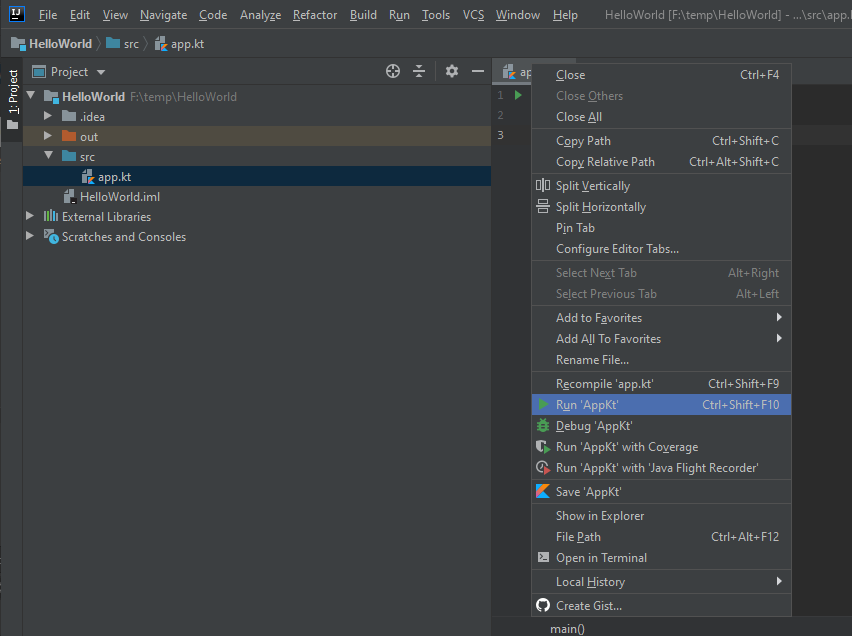Click the Debug 'AppKt' bug icon

[x=543, y=426]
